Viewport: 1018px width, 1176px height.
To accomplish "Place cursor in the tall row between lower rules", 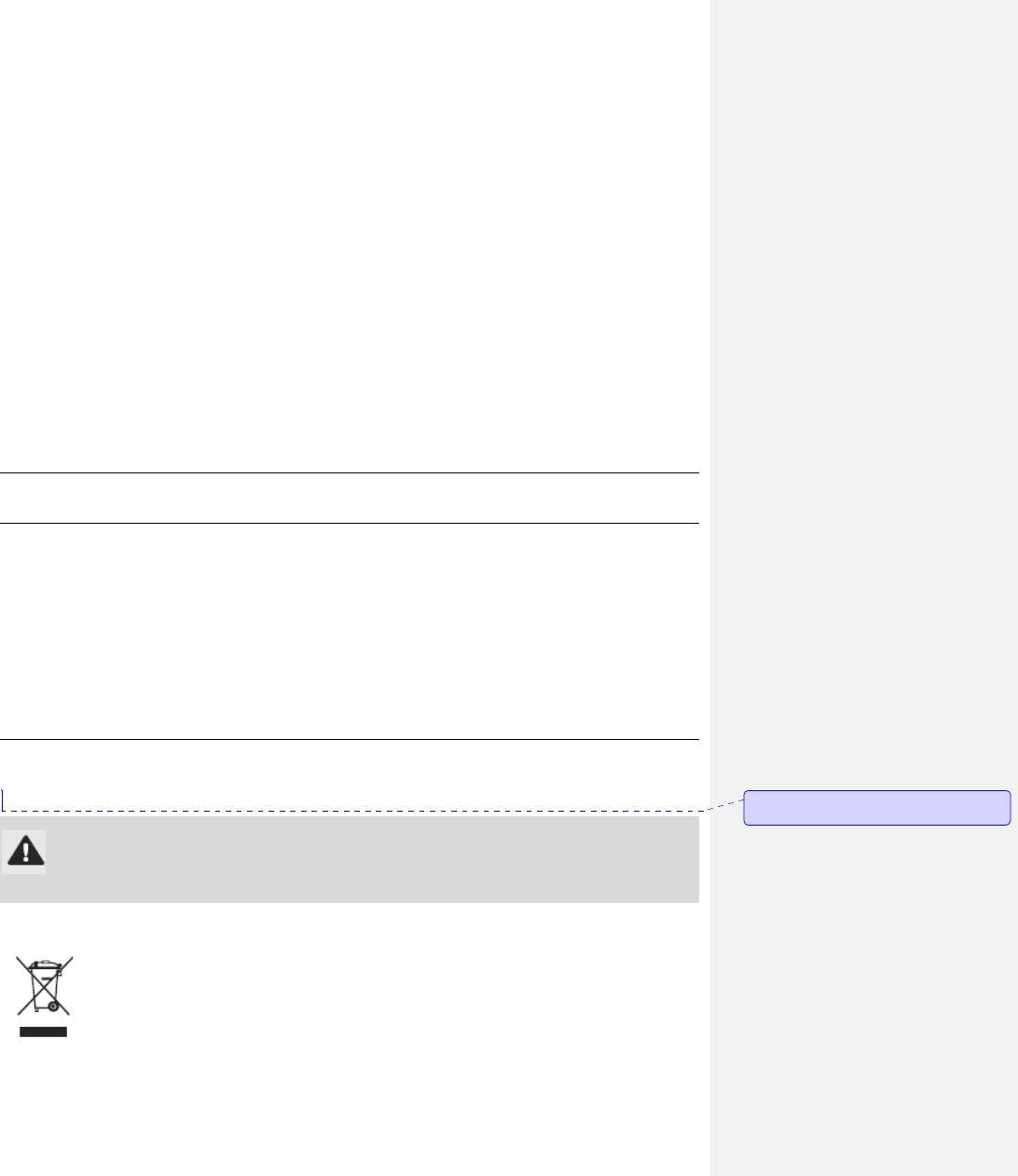I will (350, 632).
